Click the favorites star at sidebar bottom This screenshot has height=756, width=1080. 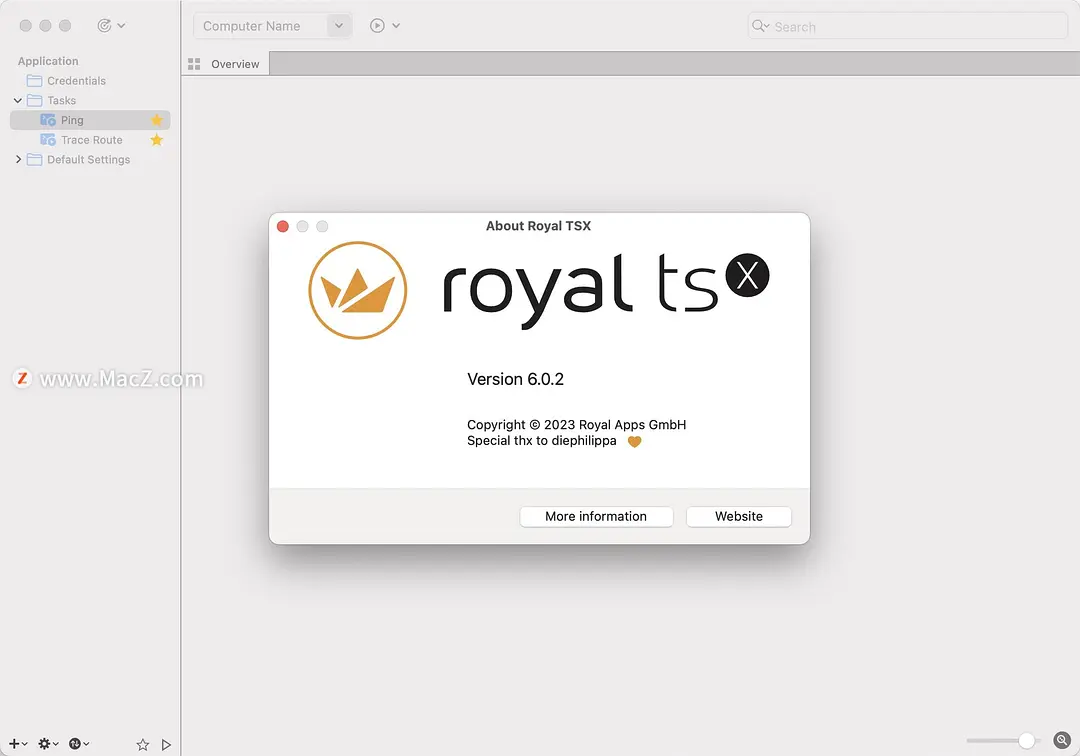tap(143, 744)
